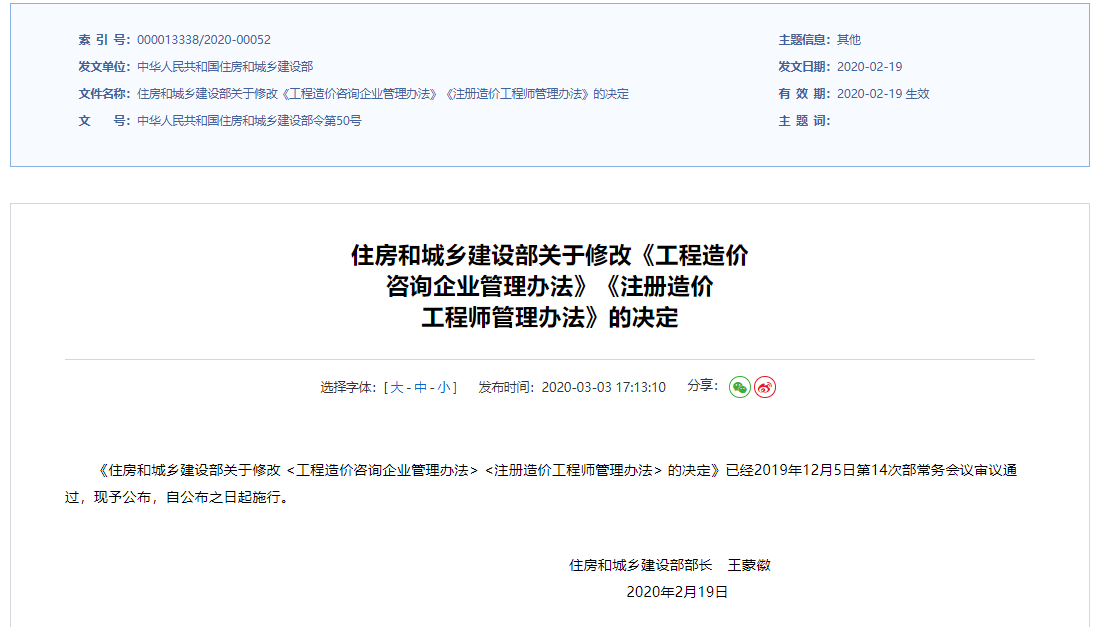This screenshot has height=628, width=1099.
Task: Click the 主题词 label
Action: point(804,121)
